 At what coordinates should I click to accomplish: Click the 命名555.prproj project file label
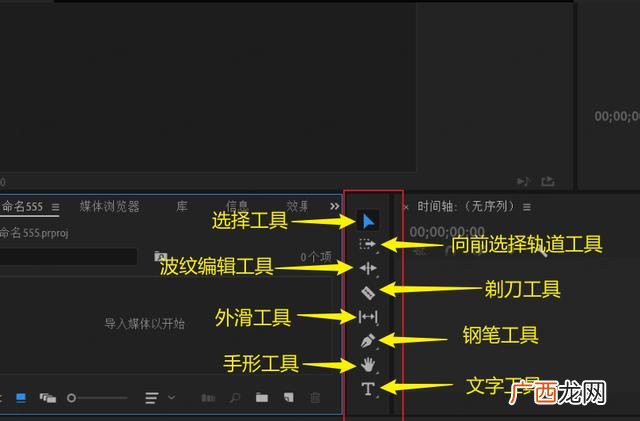point(34,233)
